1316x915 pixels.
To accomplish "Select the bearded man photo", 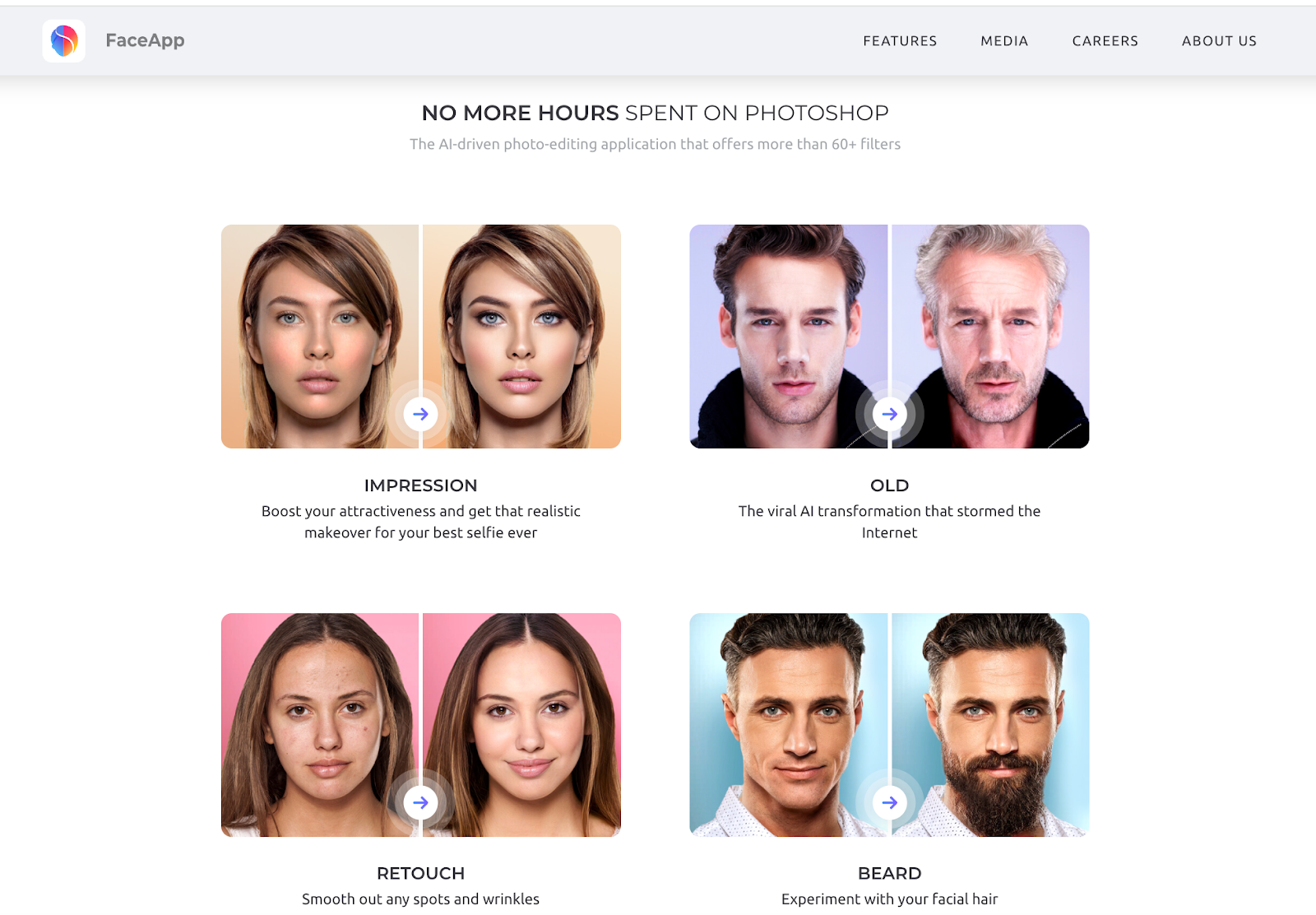I will click(990, 725).
